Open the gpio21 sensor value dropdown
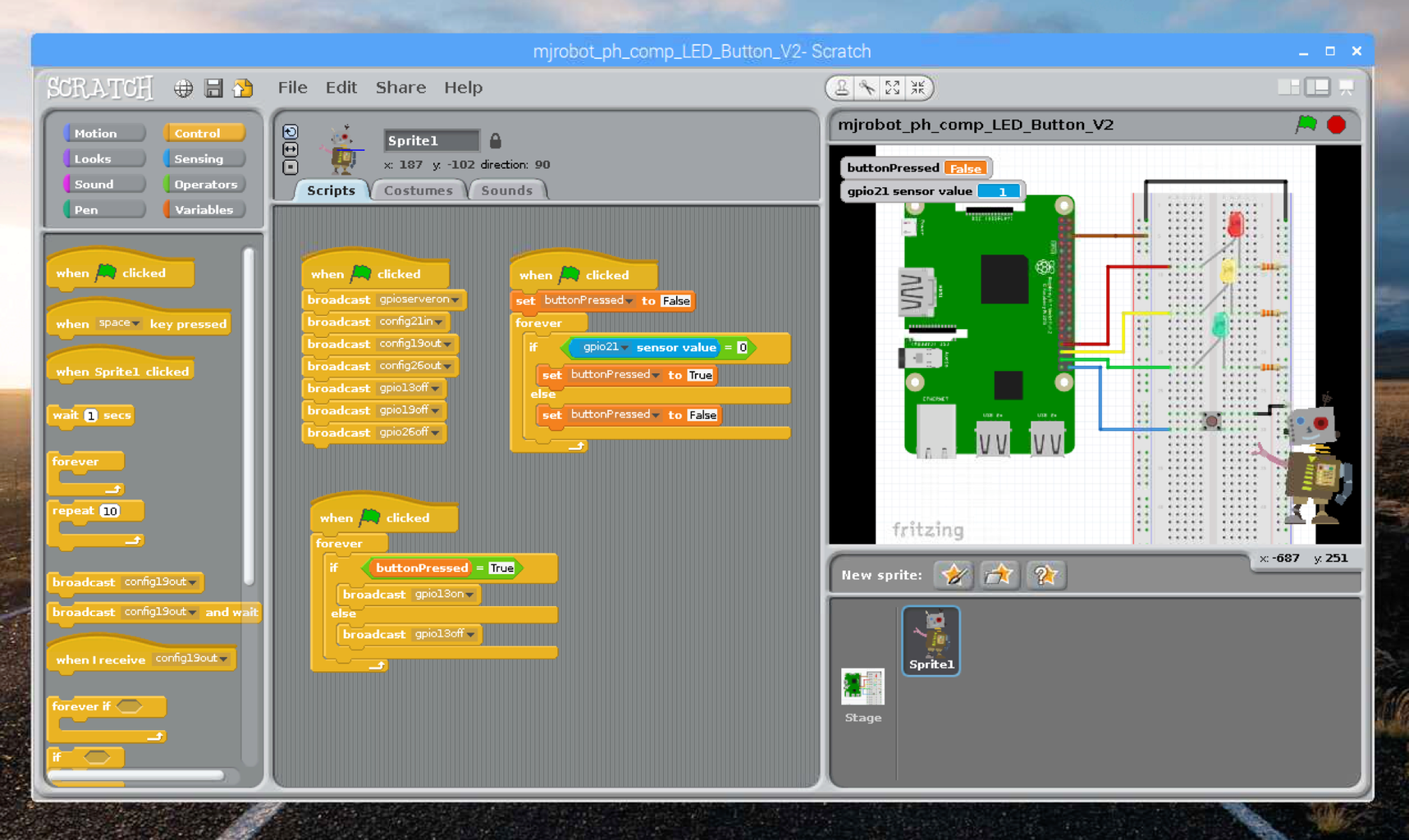This screenshot has height=840, width=1409. 625,348
